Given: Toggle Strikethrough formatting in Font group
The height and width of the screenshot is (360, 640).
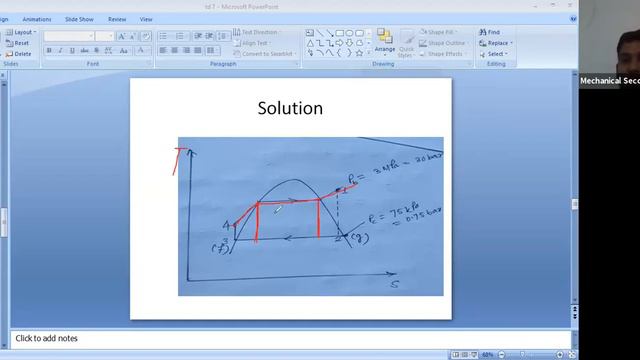Looking at the screenshot, I should (x=84, y=51).
